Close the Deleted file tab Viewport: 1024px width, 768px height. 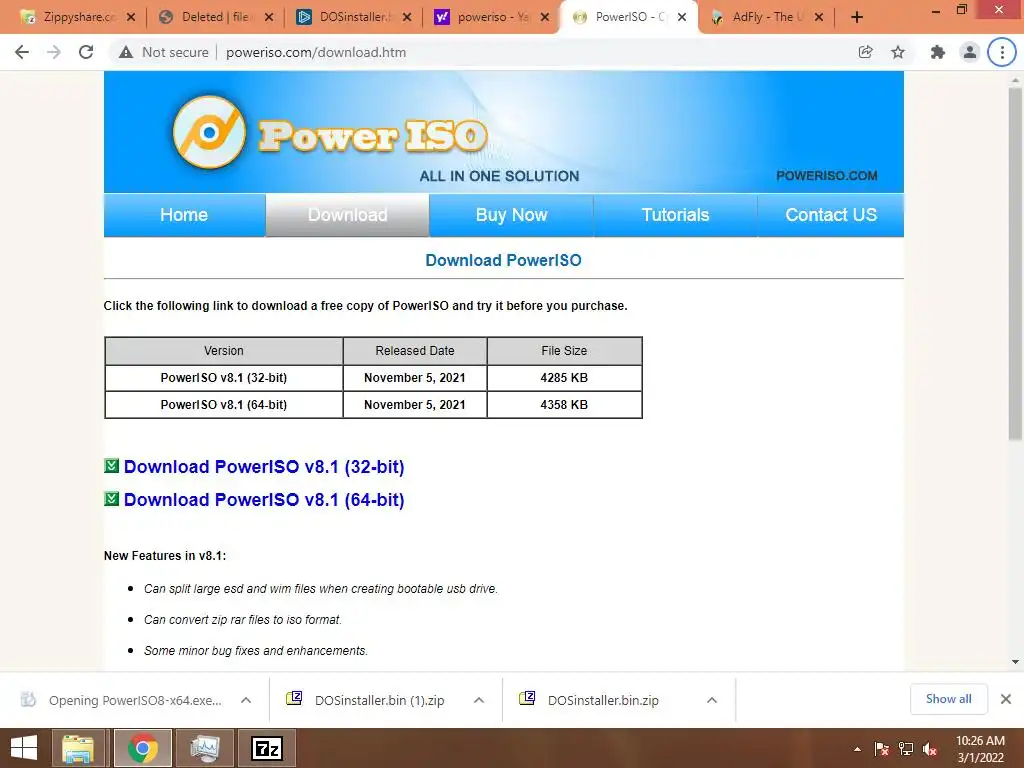coord(268,18)
